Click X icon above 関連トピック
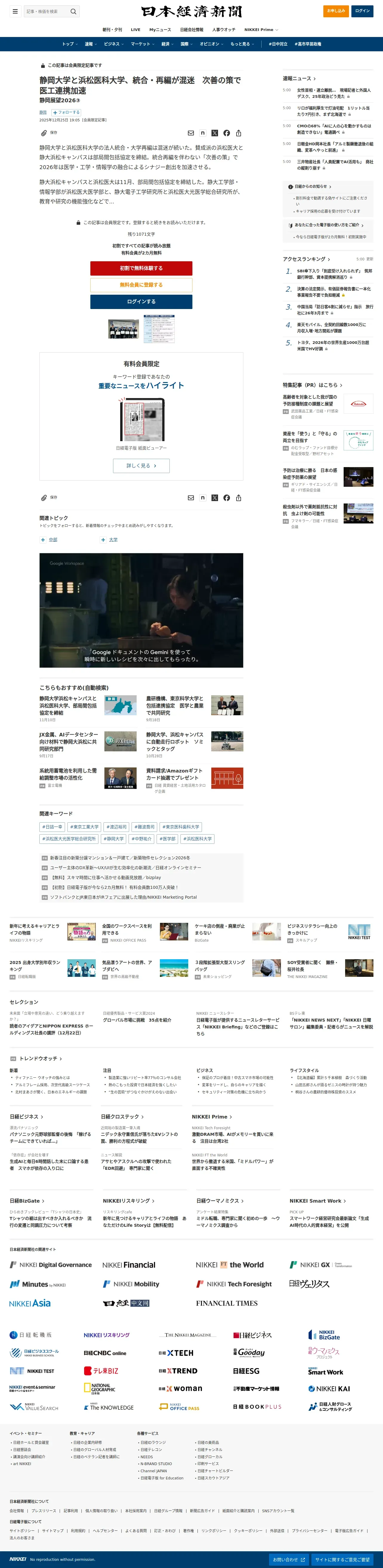Screen dimensions: 383x1568 tap(214, 497)
